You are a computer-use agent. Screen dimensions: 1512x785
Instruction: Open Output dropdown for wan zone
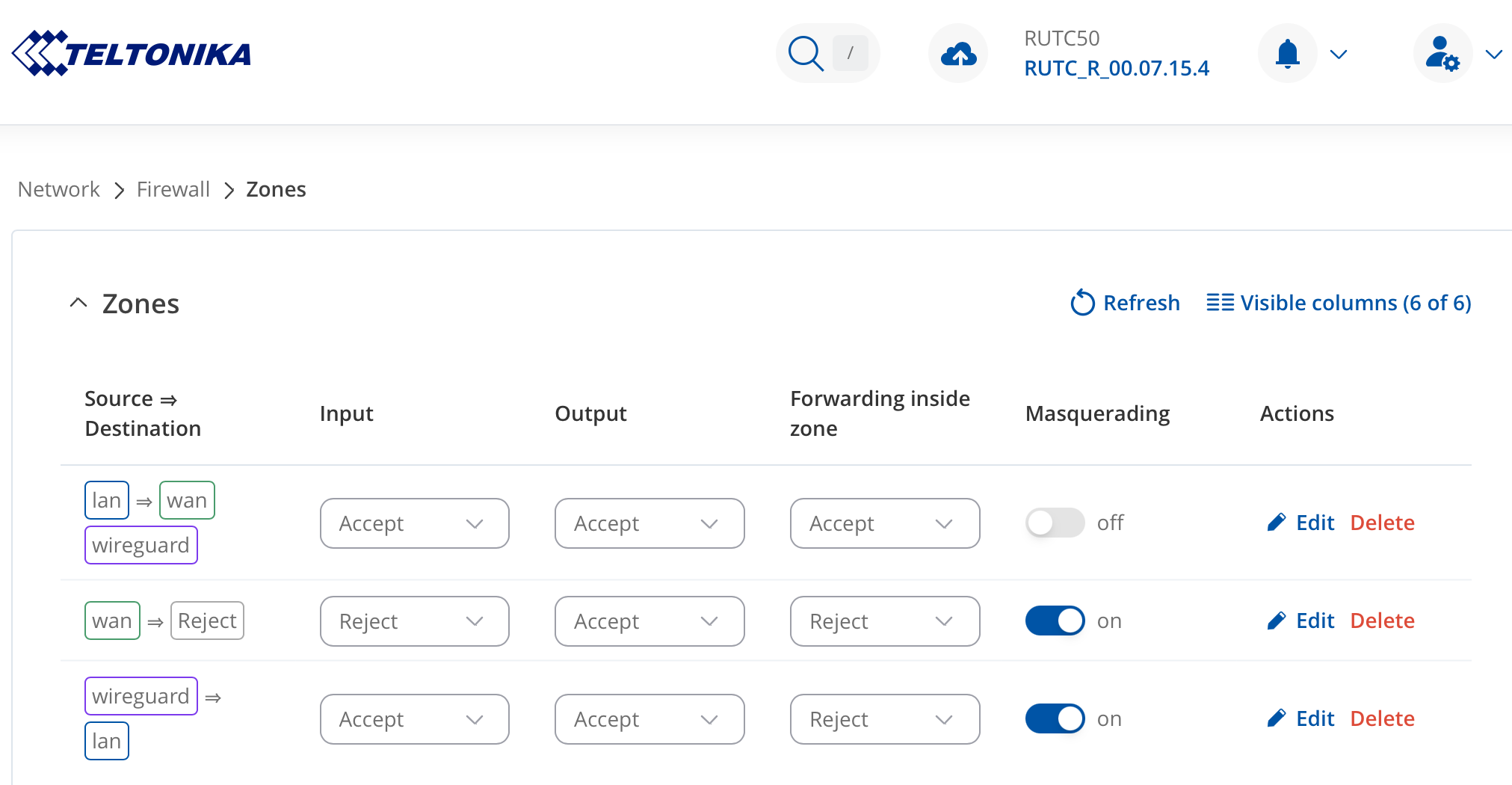click(649, 621)
